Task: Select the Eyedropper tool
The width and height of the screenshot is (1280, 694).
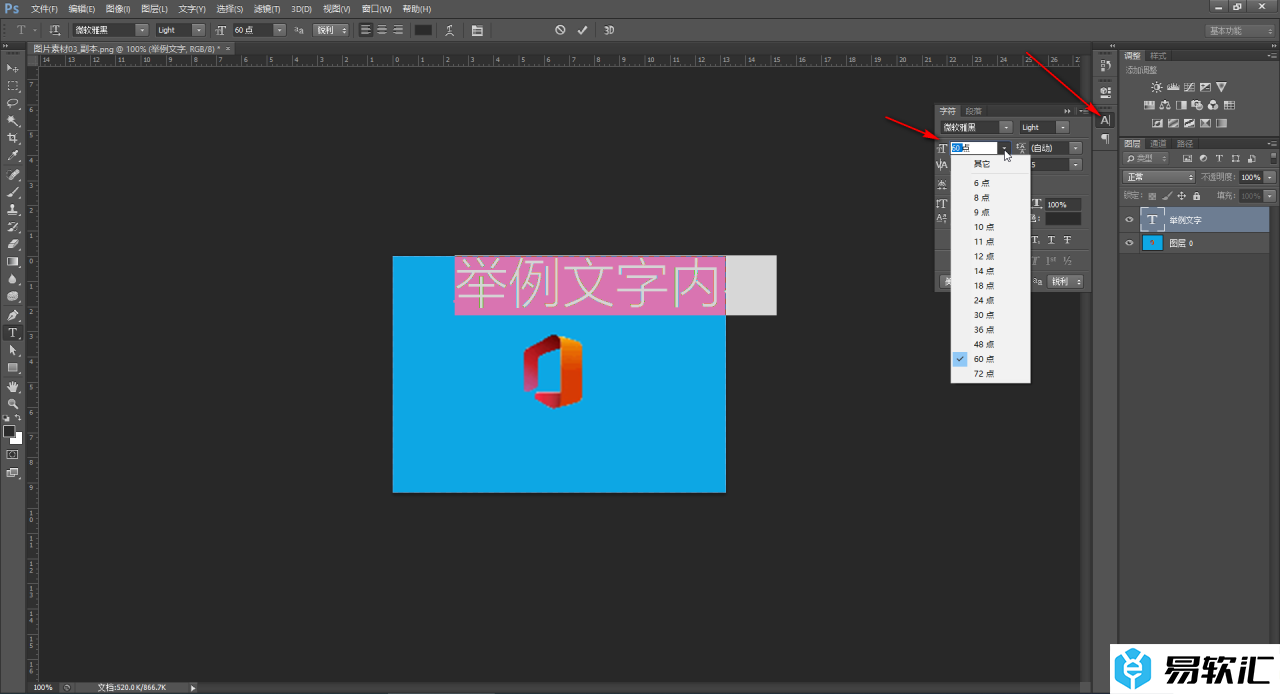Action: click(13, 156)
